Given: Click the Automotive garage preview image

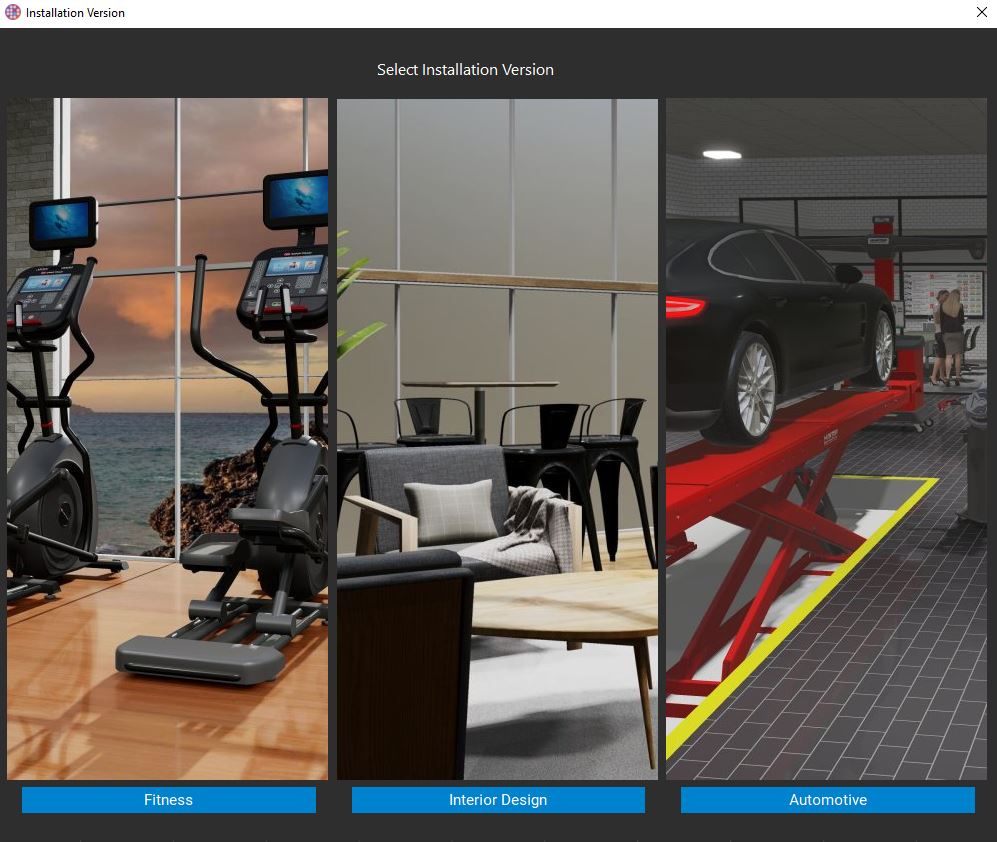Looking at the screenshot, I should pyautogui.click(x=827, y=439).
